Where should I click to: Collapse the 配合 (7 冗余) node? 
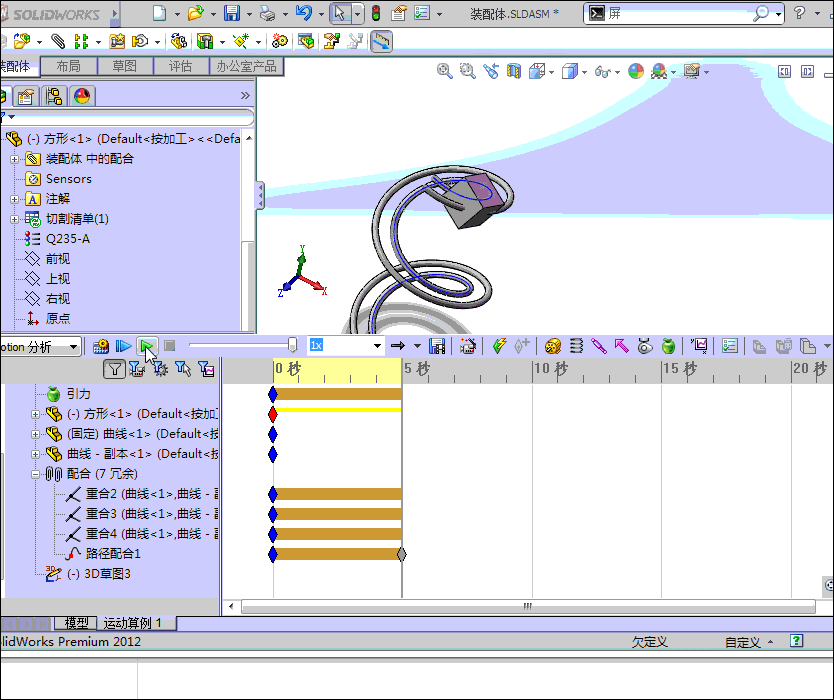[35, 474]
